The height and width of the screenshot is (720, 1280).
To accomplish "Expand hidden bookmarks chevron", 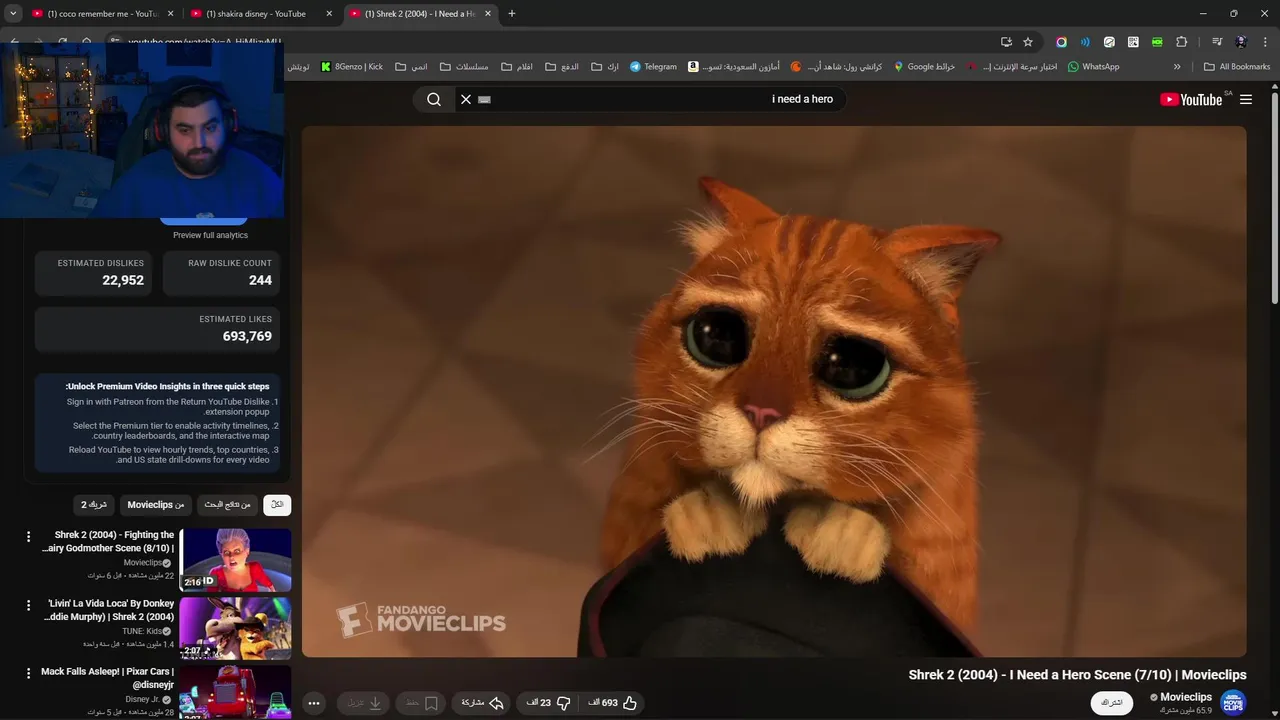I will [1177, 67].
